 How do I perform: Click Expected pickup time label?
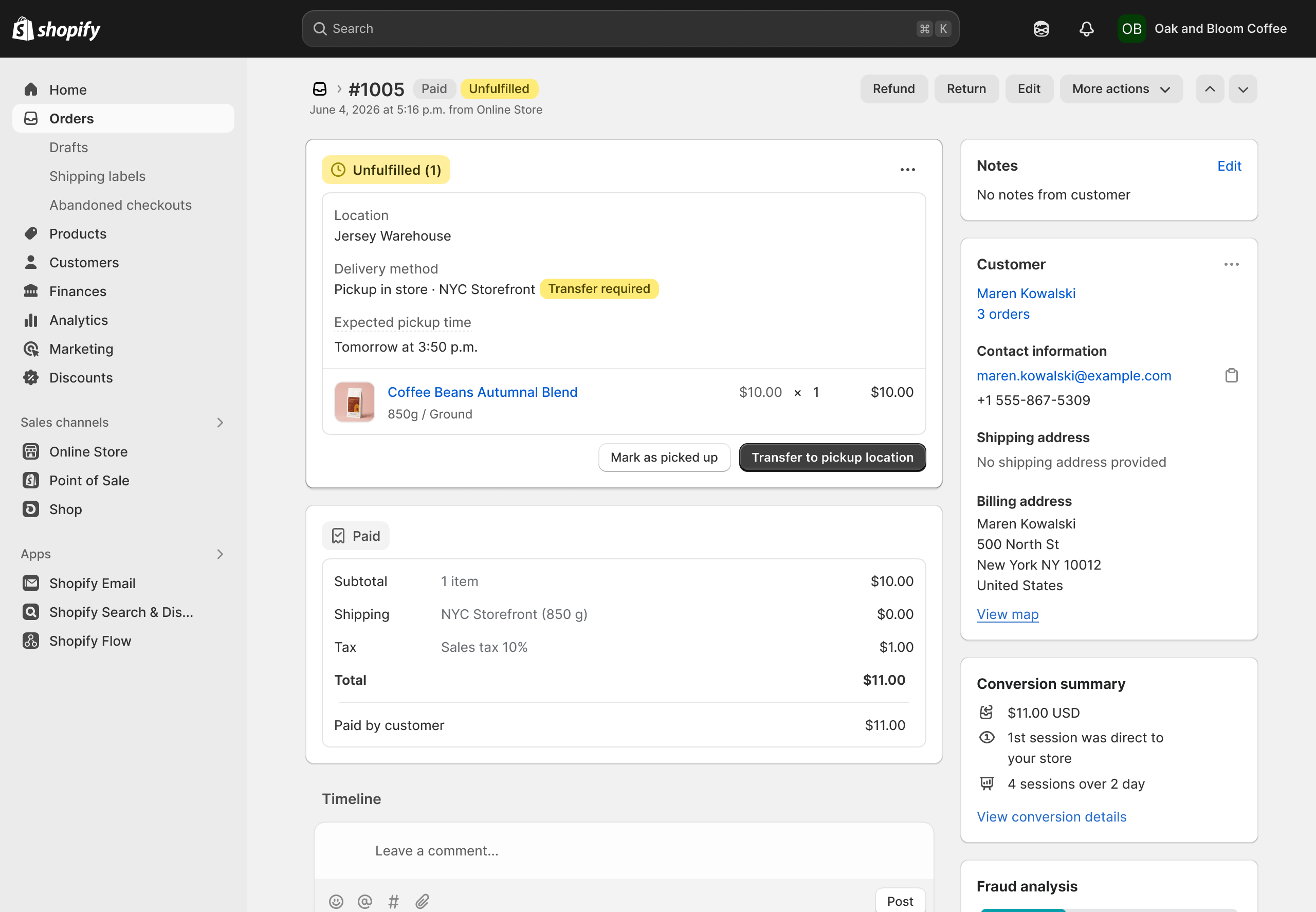coord(403,322)
